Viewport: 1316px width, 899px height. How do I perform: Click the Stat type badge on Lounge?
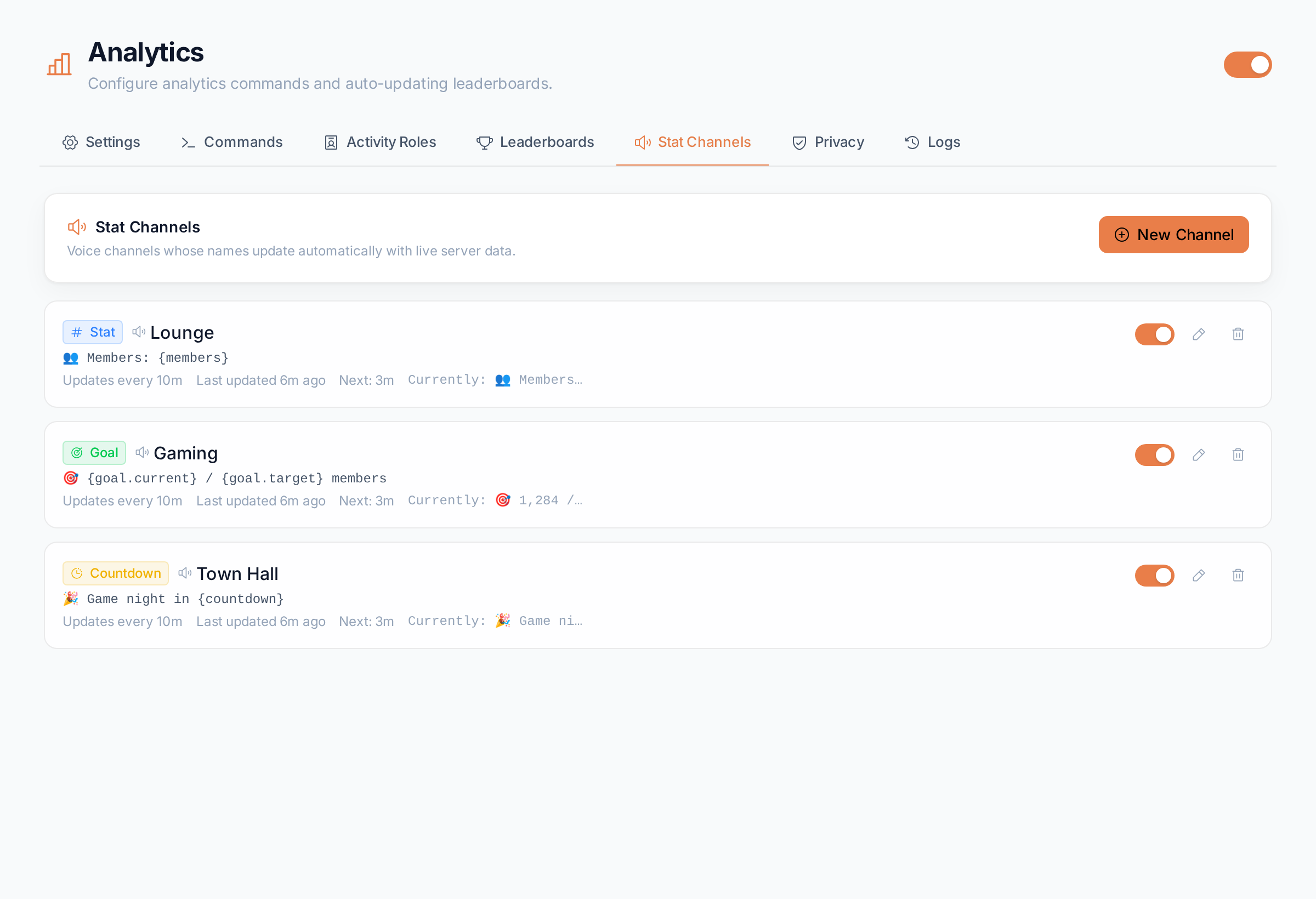(93, 332)
